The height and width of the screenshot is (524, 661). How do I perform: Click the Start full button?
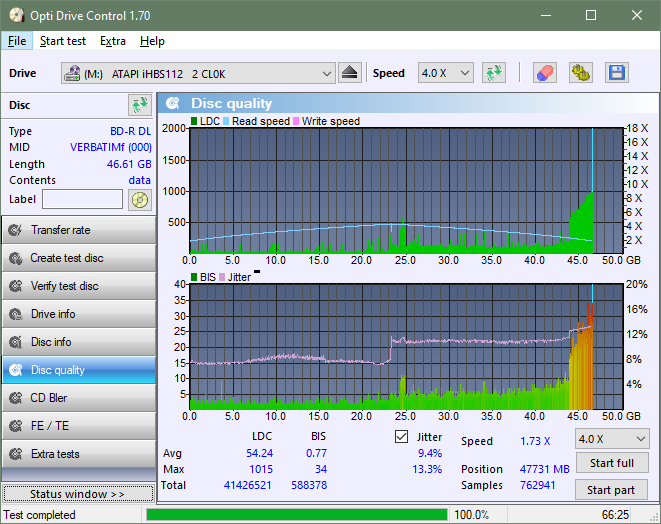(611, 463)
